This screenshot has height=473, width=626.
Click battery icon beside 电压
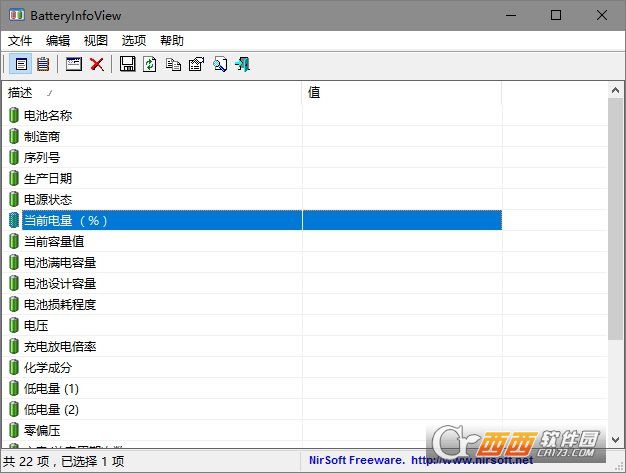14,325
